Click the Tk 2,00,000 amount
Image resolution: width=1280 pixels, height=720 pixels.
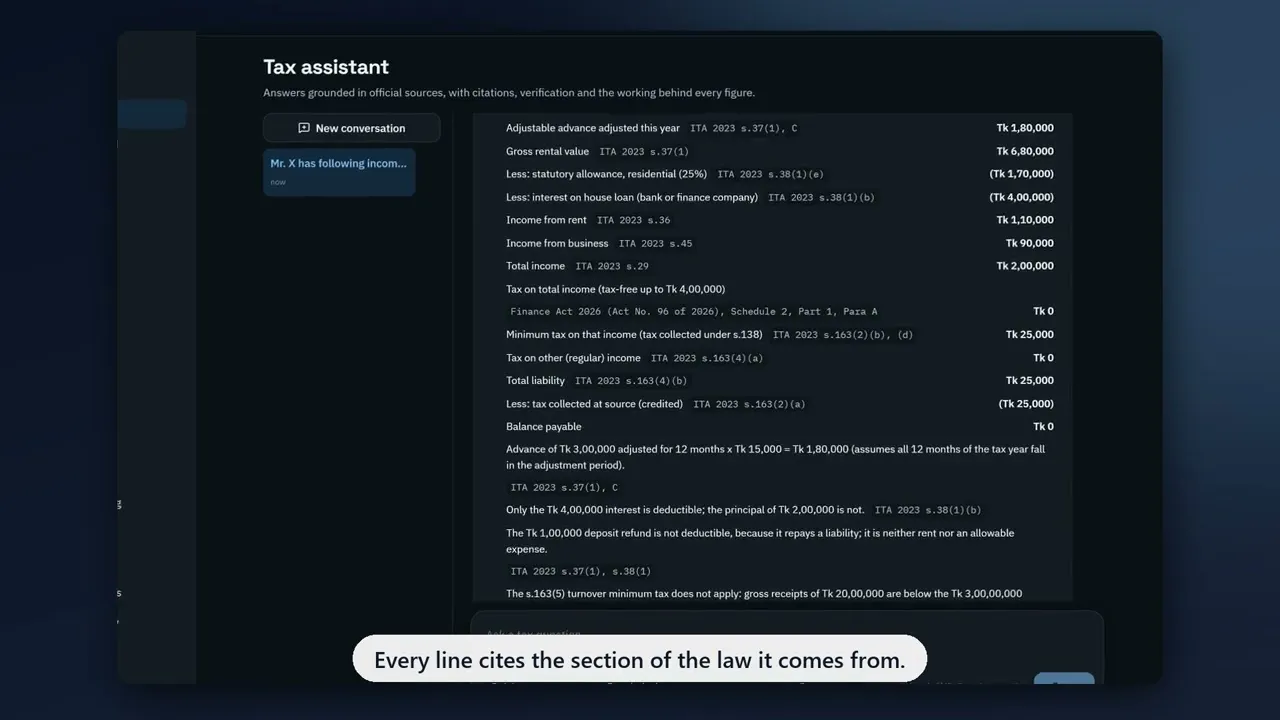(x=1025, y=266)
